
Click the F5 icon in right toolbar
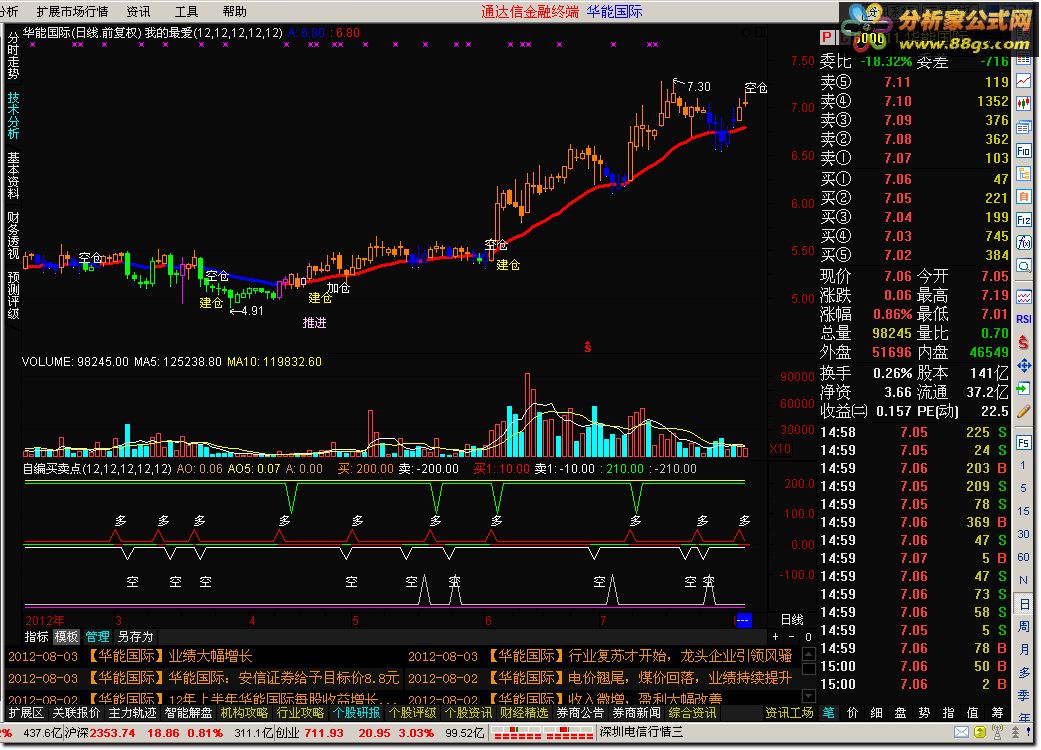(1023, 443)
